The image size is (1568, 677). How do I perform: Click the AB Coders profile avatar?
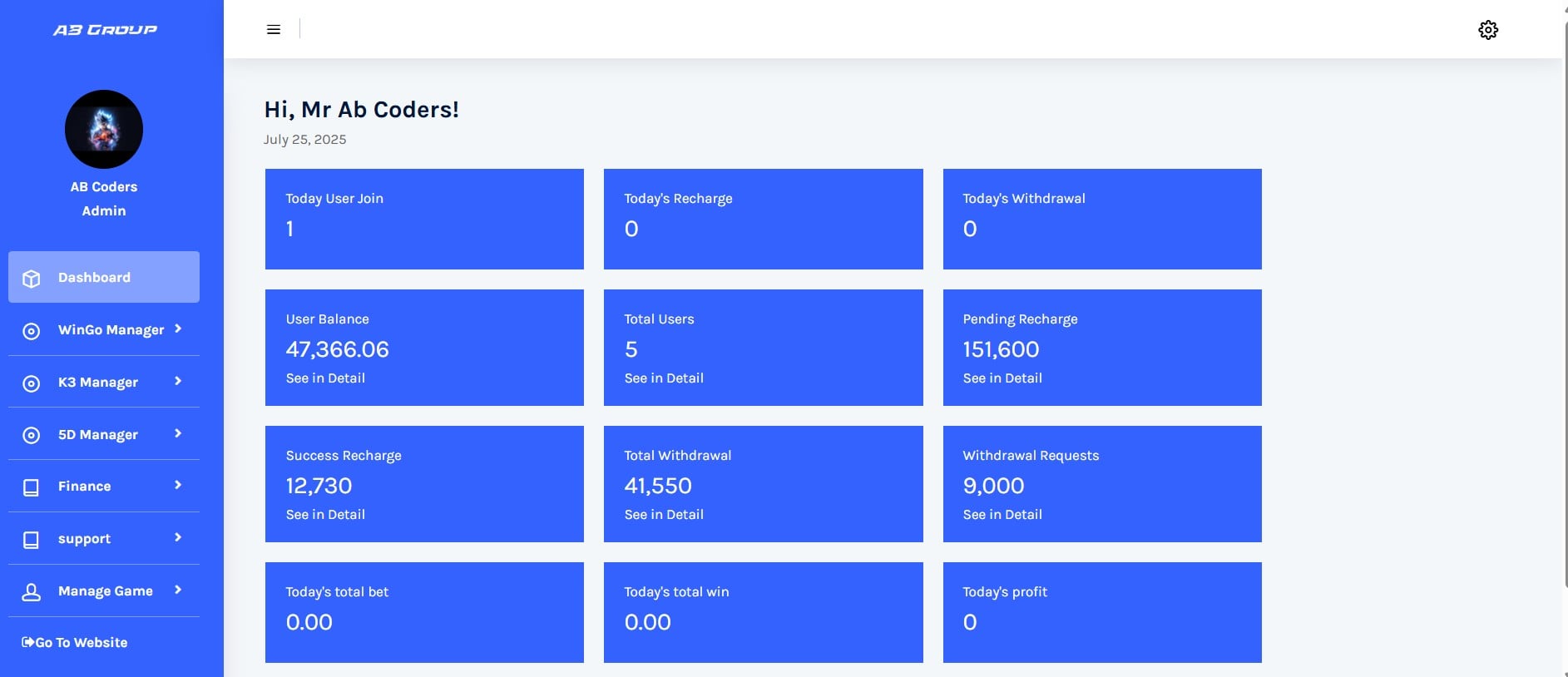pos(104,130)
